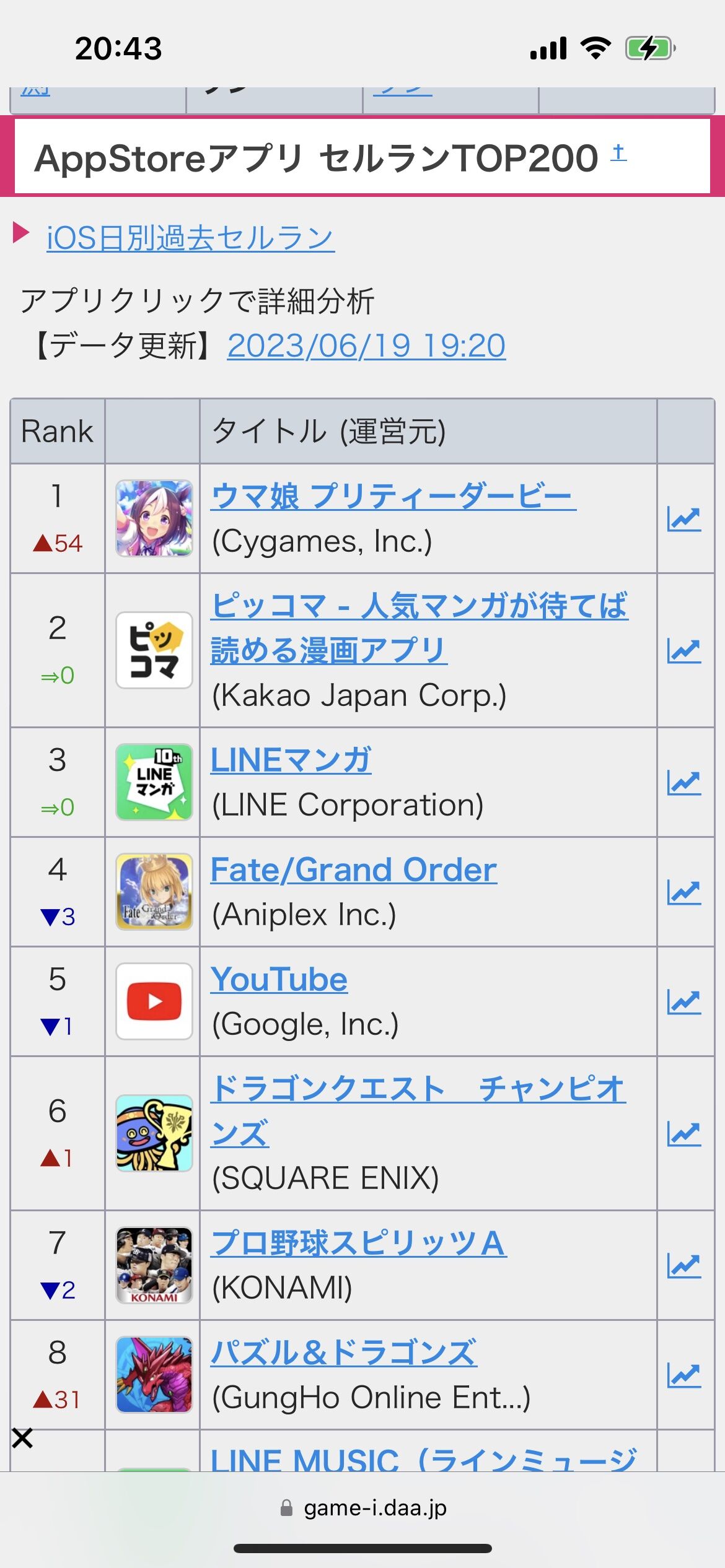725x1568 pixels.
Task: Tap the game-i.daa.jp address bar
Action: coord(362,1507)
